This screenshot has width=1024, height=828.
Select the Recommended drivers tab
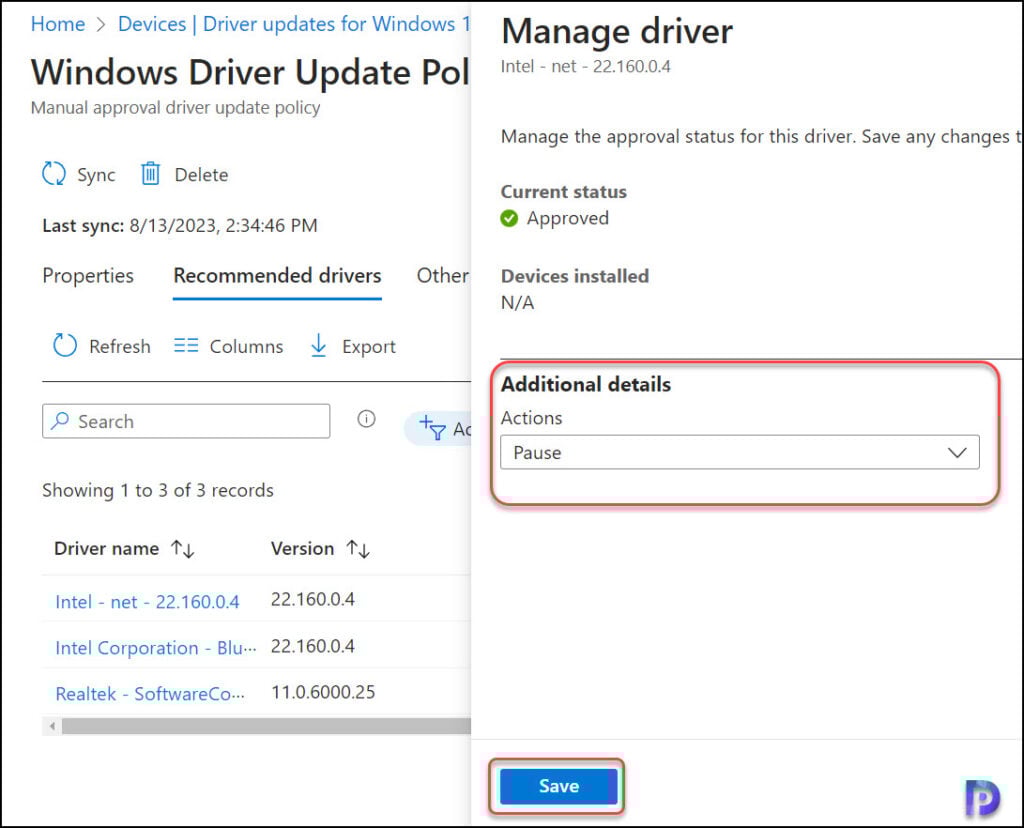(277, 276)
